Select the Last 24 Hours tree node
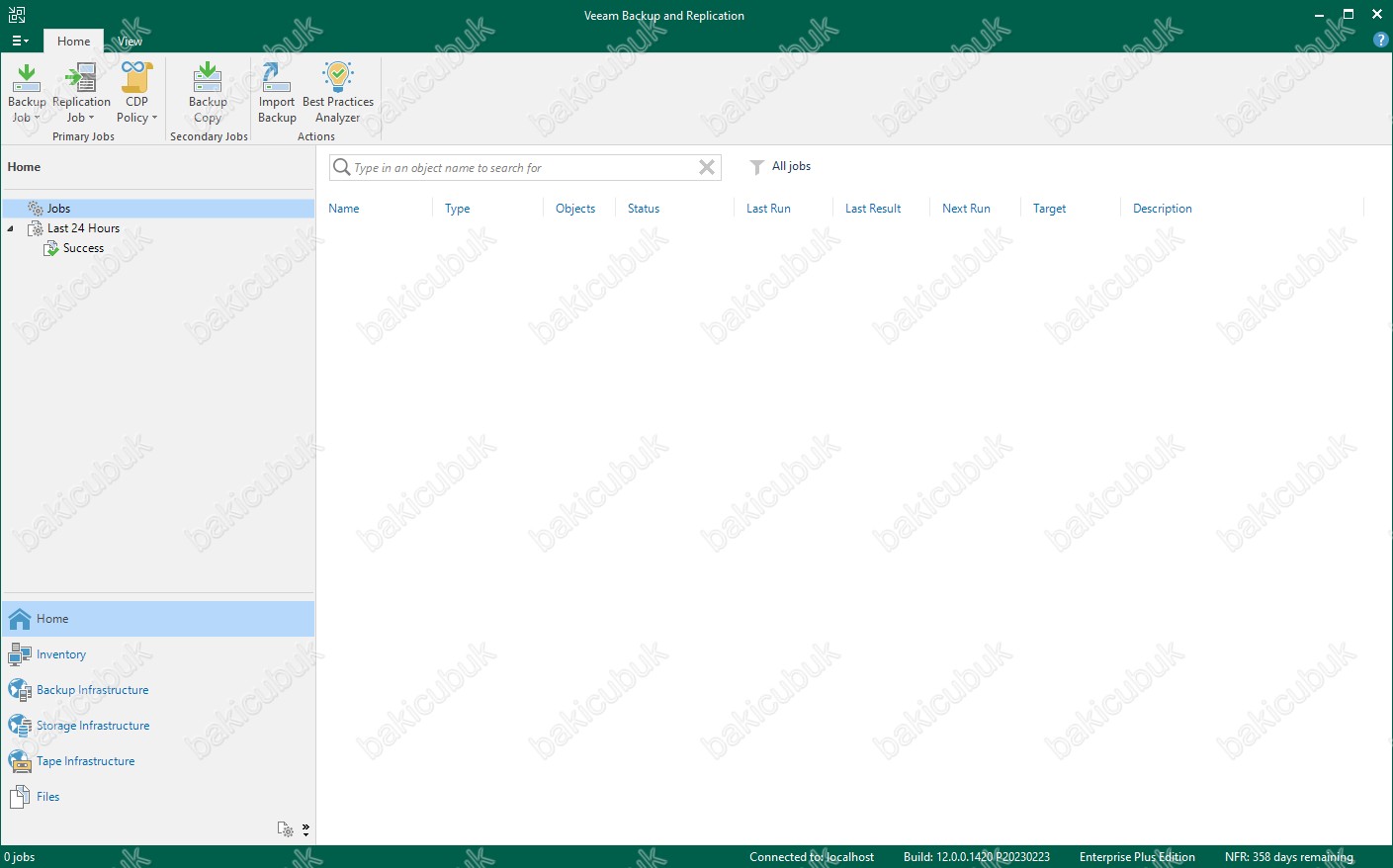This screenshot has width=1393, height=868. (83, 228)
